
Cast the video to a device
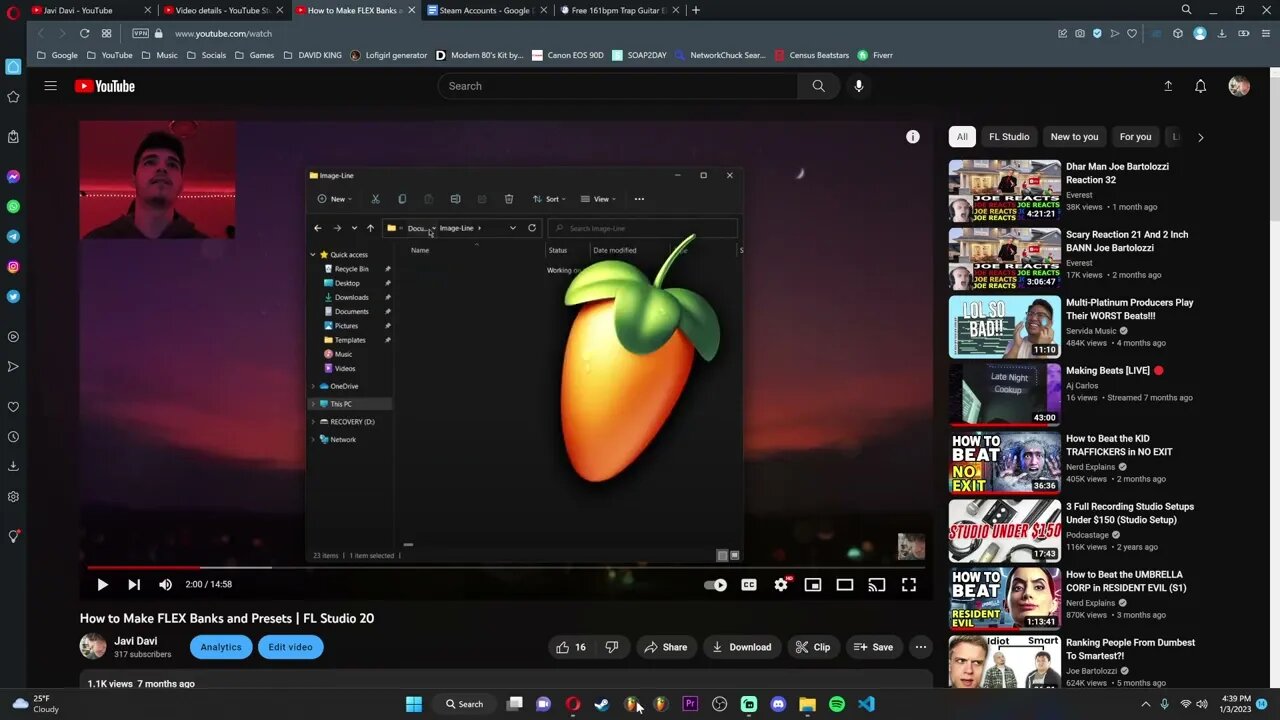[877, 585]
